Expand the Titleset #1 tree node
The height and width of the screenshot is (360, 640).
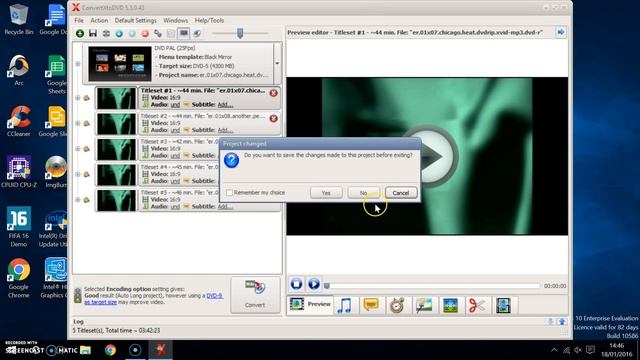(78, 98)
